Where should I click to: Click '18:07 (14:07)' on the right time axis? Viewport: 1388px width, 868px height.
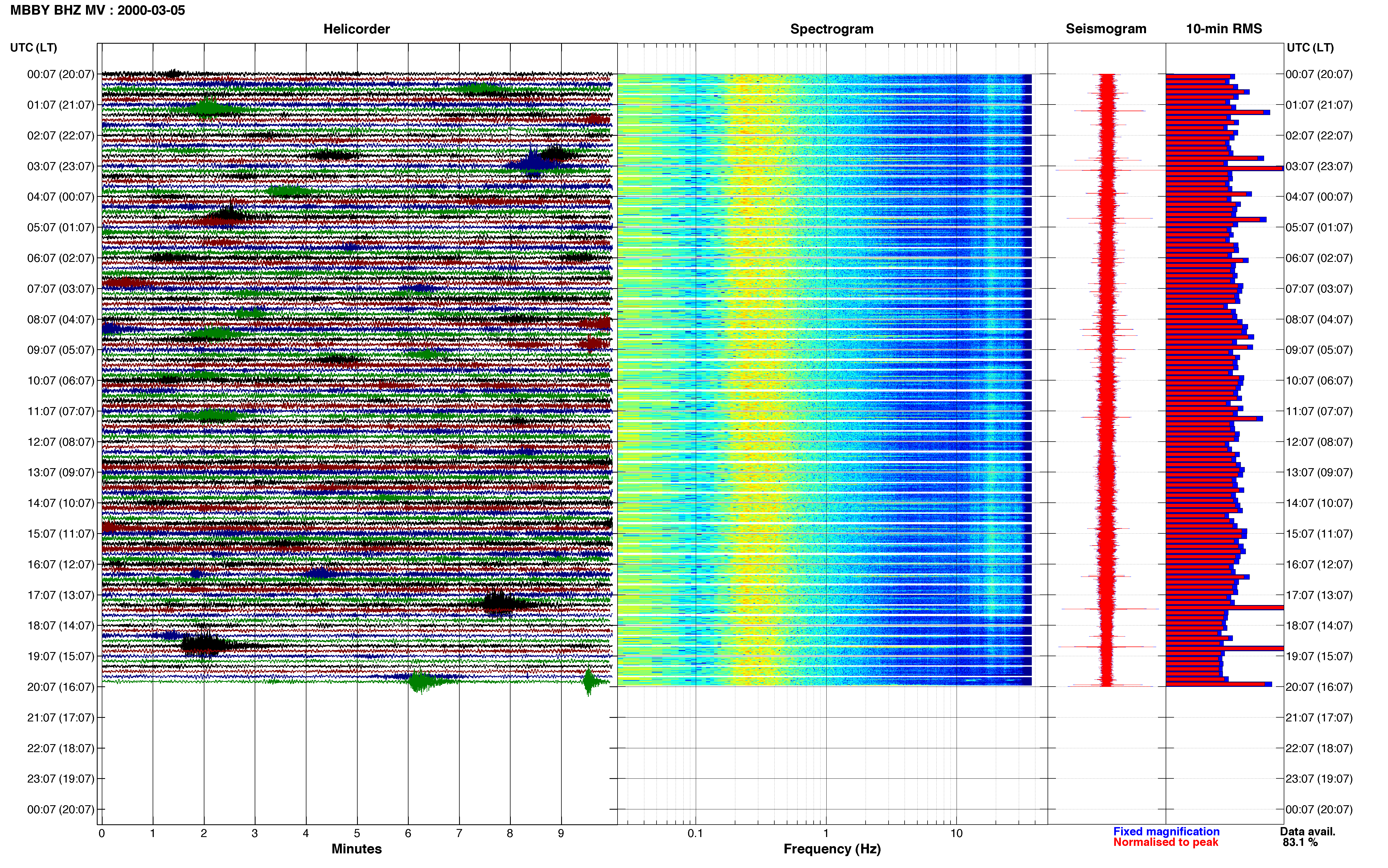(1319, 626)
